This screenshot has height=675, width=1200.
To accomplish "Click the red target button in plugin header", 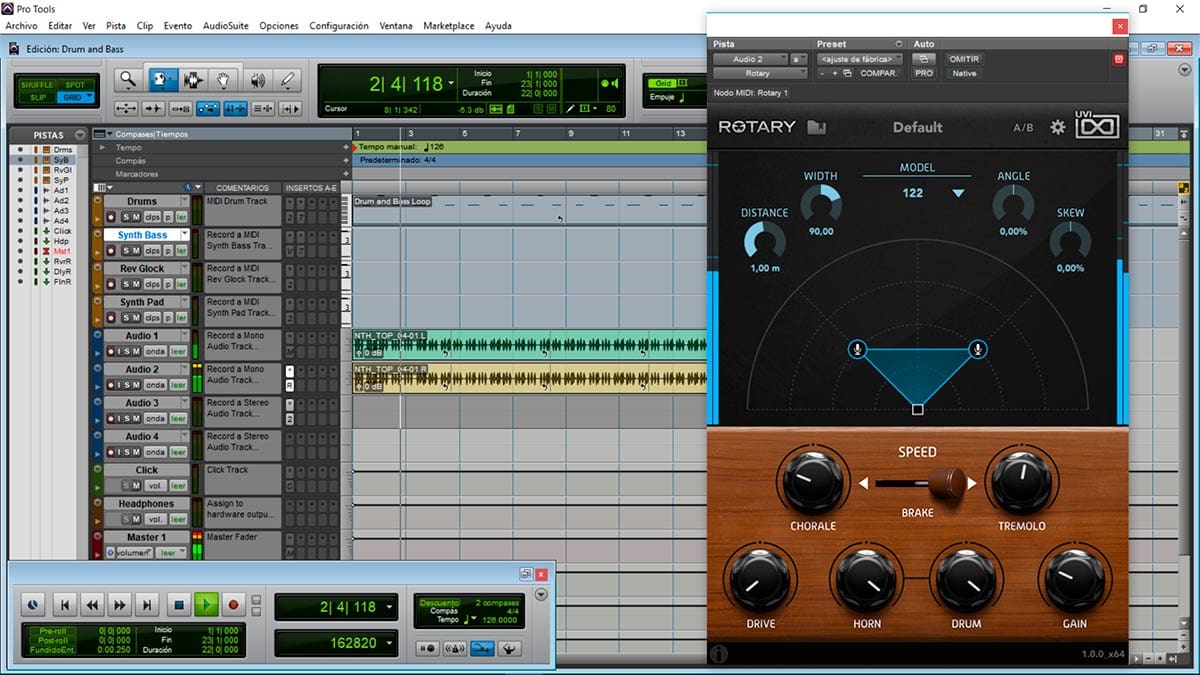I will click(x=1118, y=59).
